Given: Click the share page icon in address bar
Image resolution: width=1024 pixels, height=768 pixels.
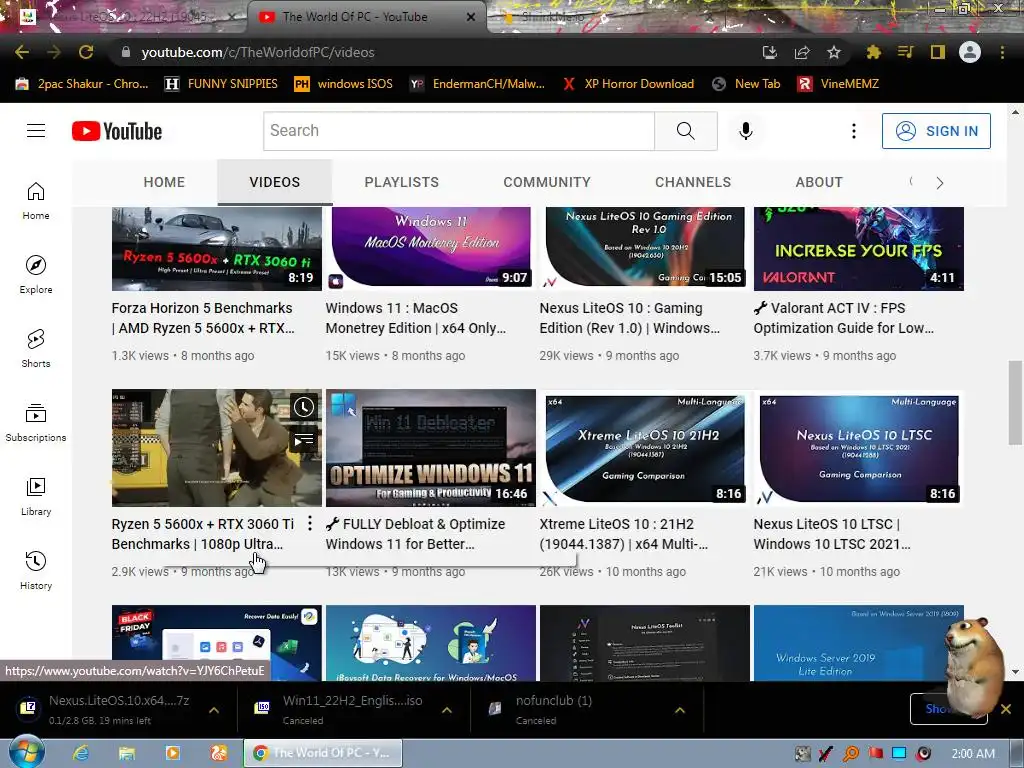Looking at the screenshot, I should [801, 52].
